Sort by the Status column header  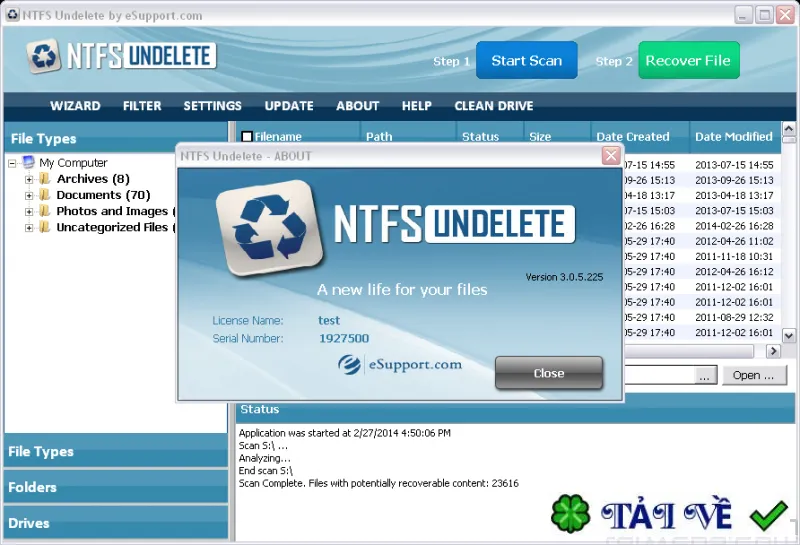coord(490,136)
